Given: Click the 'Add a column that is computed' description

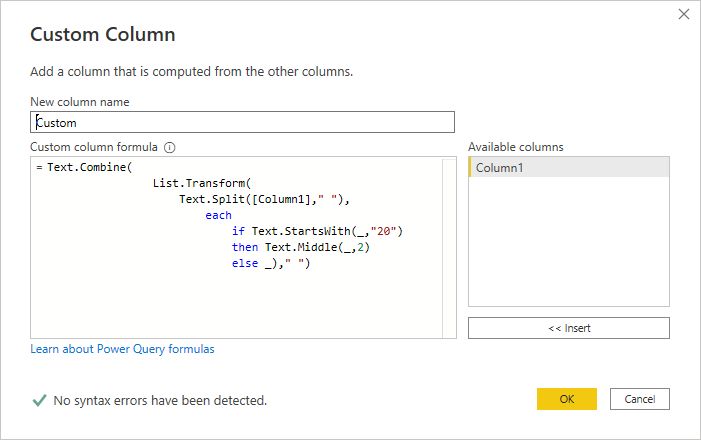Looking at the screenshot, I should (191, 72).
